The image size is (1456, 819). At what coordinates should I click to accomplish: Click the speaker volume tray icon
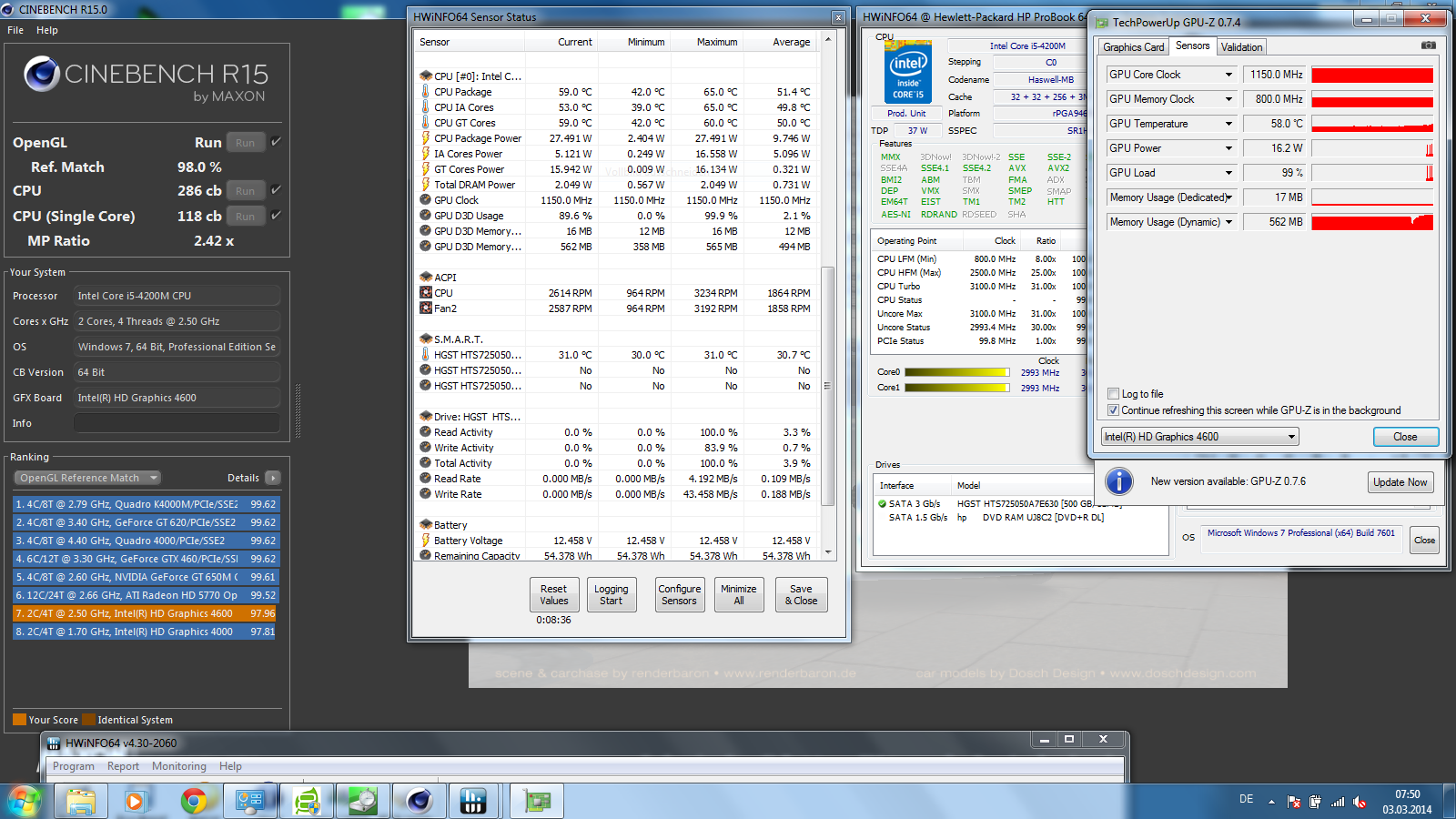click(x=1360, y=802)
